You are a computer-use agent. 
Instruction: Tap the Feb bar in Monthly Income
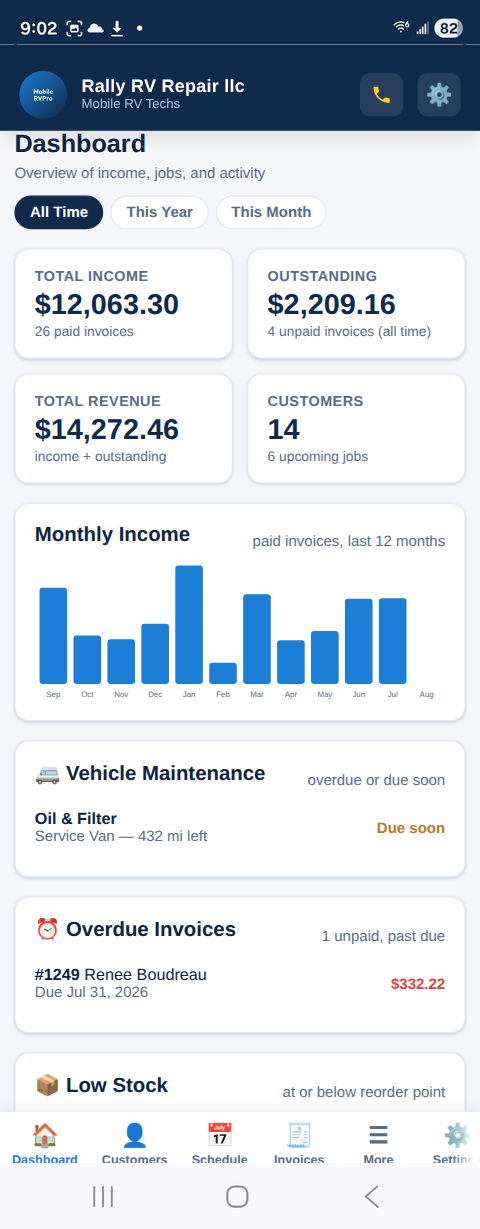pos(223,673)
